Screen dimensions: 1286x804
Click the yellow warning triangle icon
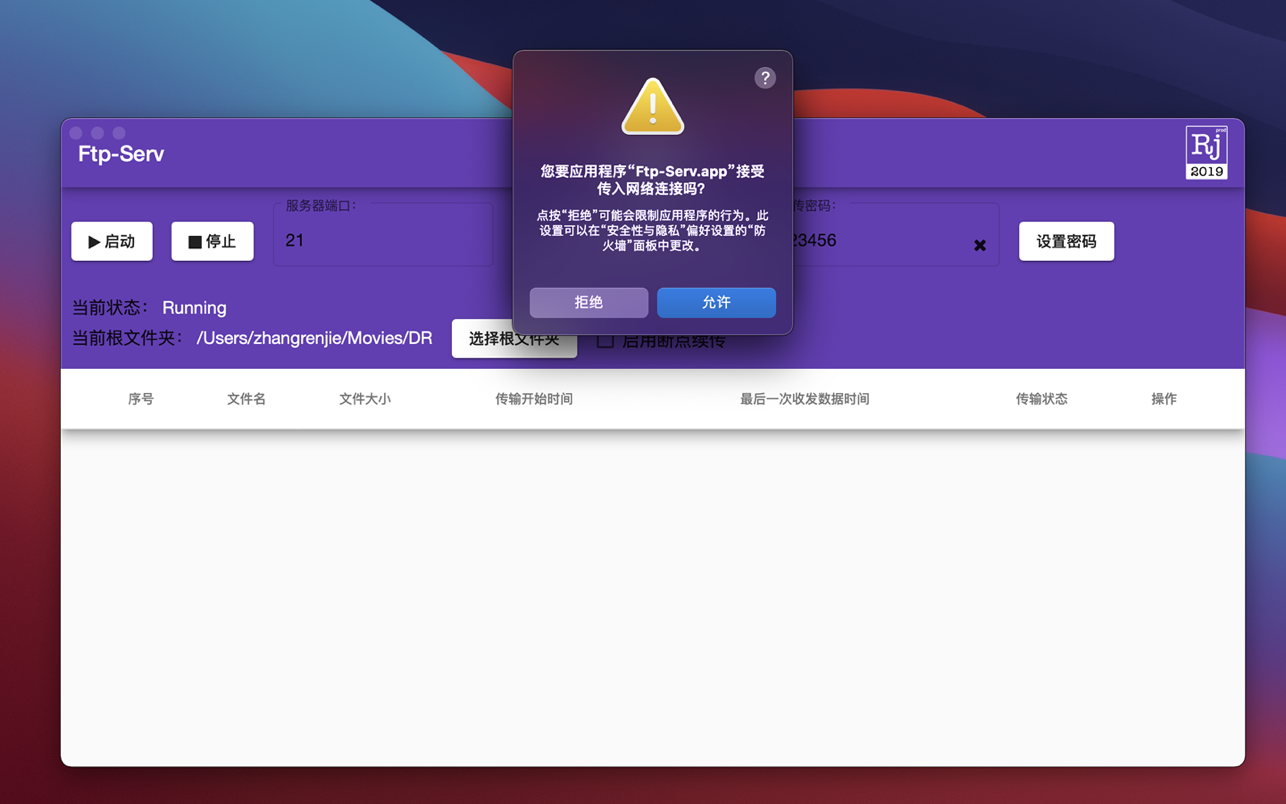[x=653, y=106]
